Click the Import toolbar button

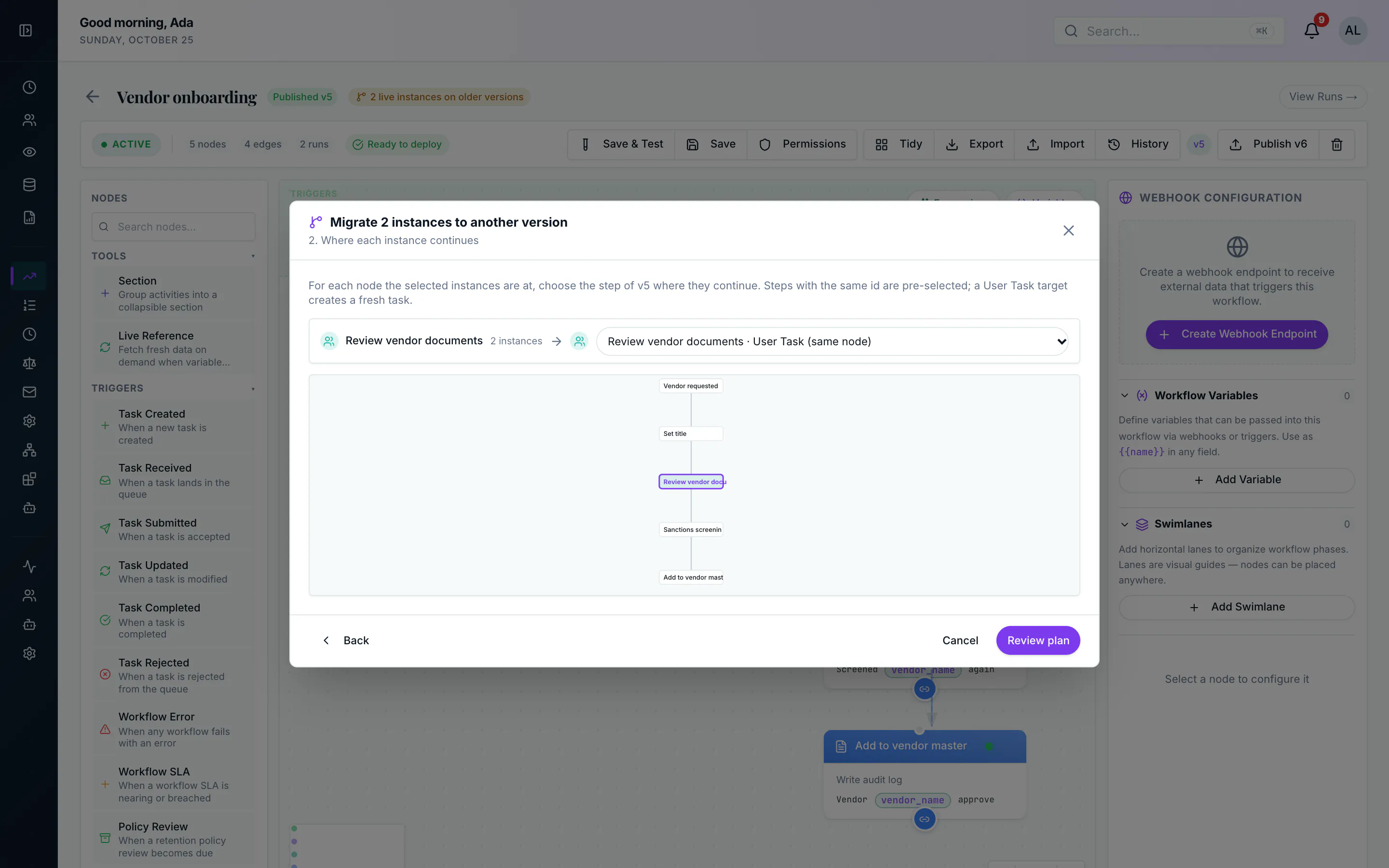point(1055,144)
